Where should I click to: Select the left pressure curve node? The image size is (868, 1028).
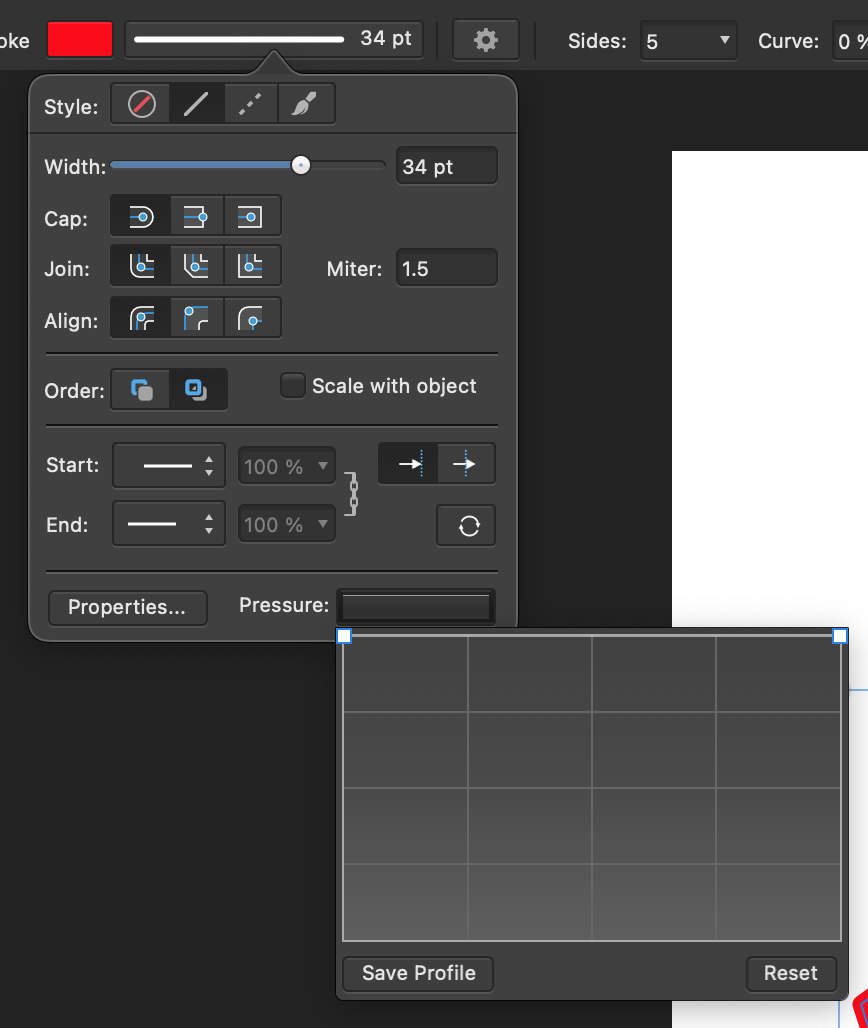point(344,636)
